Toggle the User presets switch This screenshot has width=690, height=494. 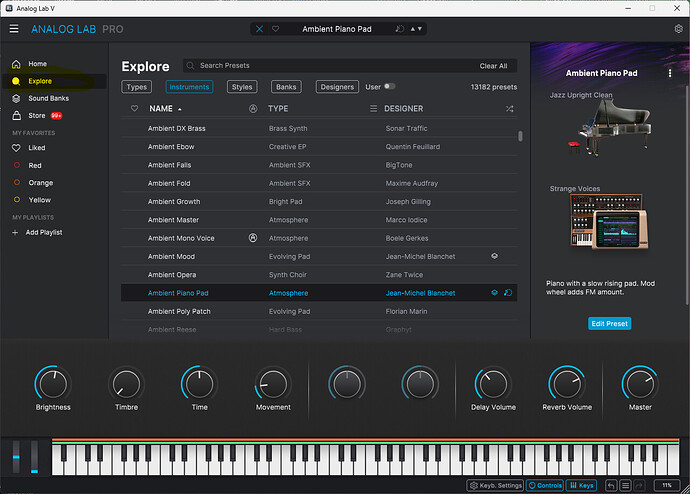[389, 87]
